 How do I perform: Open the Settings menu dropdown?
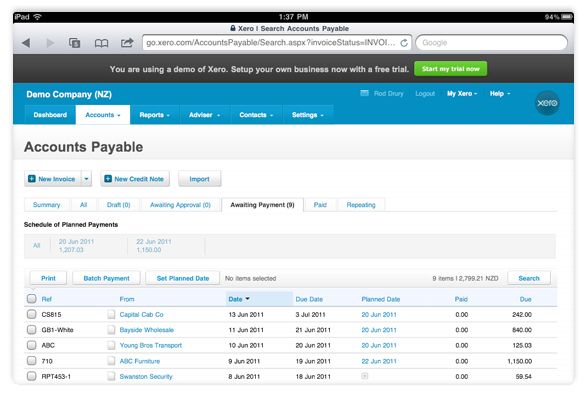tap(308, 115)
